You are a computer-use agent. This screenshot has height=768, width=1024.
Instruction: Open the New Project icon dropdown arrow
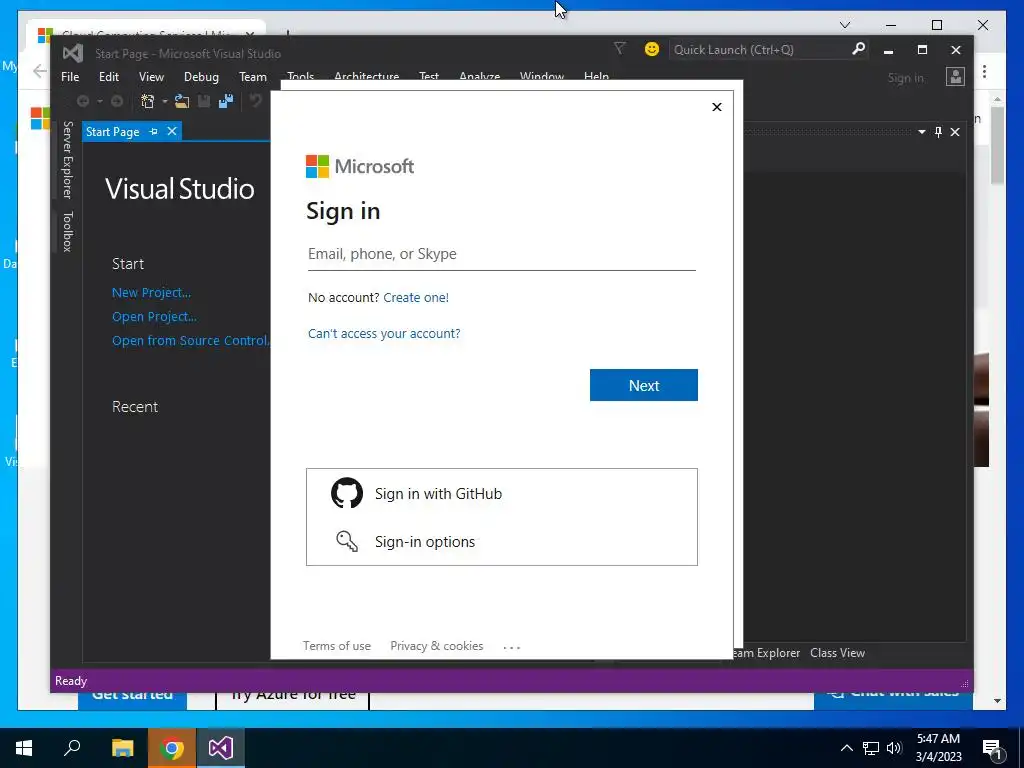pyautogui.click(x=165, y=101)
